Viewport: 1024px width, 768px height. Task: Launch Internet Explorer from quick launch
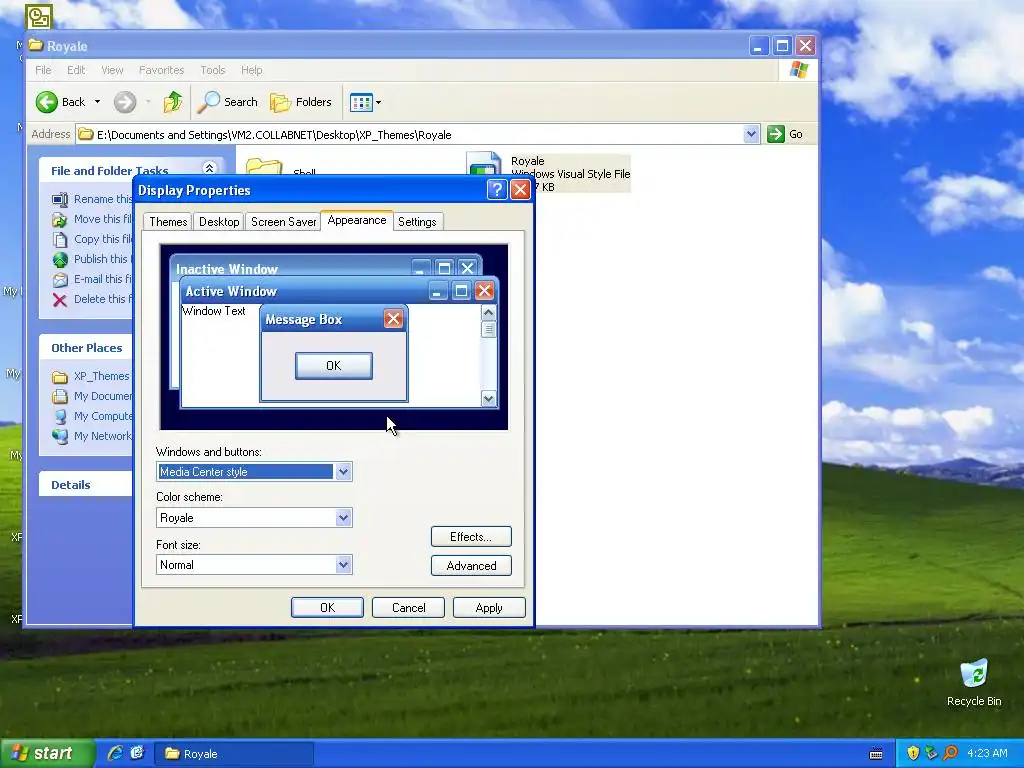pos(115,753)
